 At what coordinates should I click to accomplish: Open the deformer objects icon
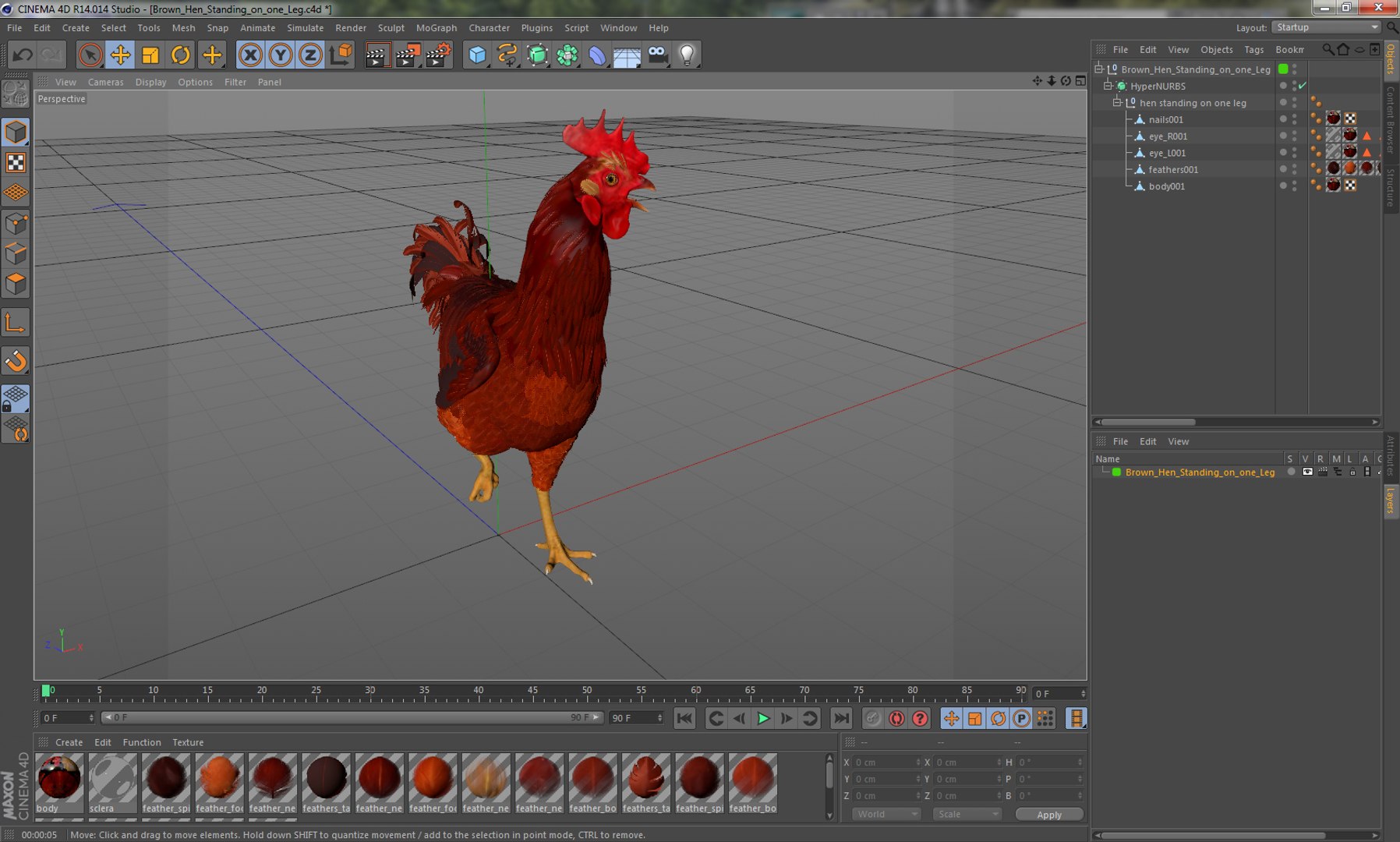coord(597,55)
